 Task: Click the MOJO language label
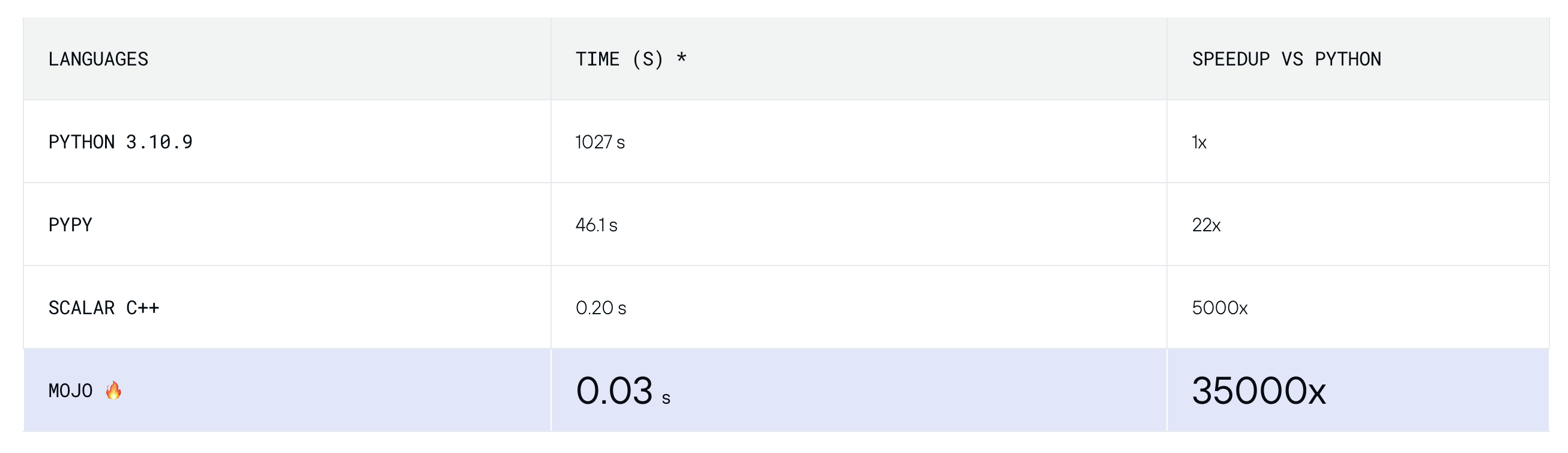tap(71, 391)
